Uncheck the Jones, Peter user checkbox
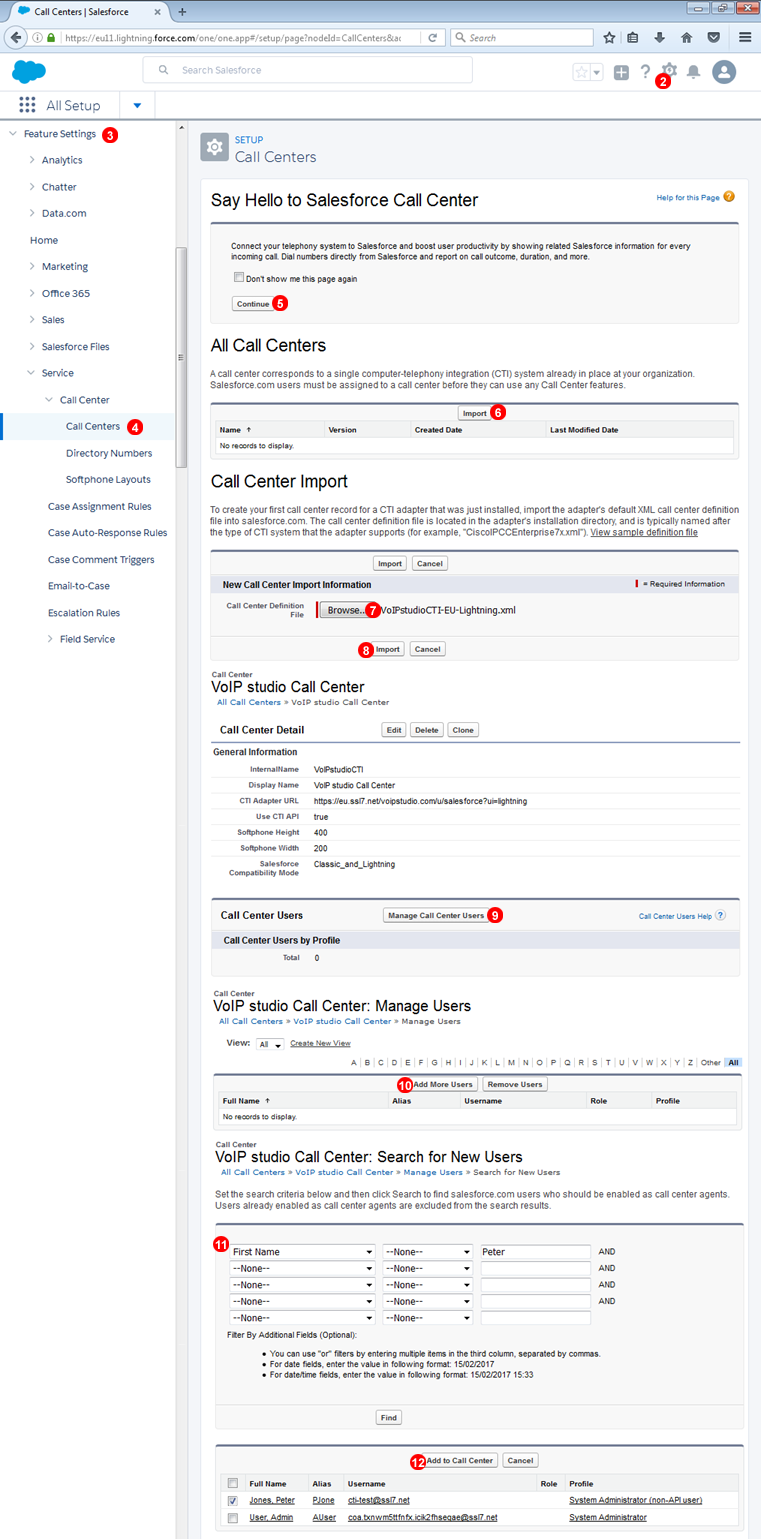The width and height of the screenshot is (761, 1539). 232,1501
